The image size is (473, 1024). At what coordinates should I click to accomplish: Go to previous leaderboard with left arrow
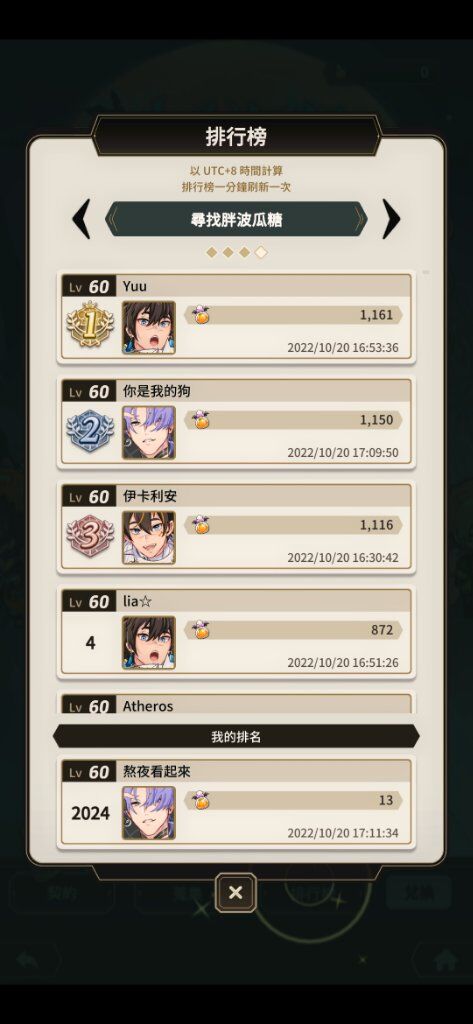(81, 219)
